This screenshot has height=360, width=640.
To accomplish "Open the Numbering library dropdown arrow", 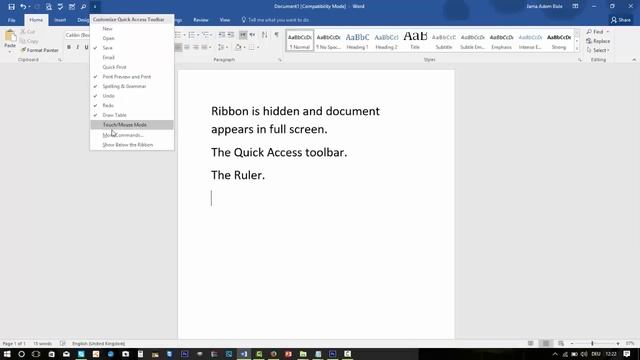I will pyautogui.click(x=198, y=35).
